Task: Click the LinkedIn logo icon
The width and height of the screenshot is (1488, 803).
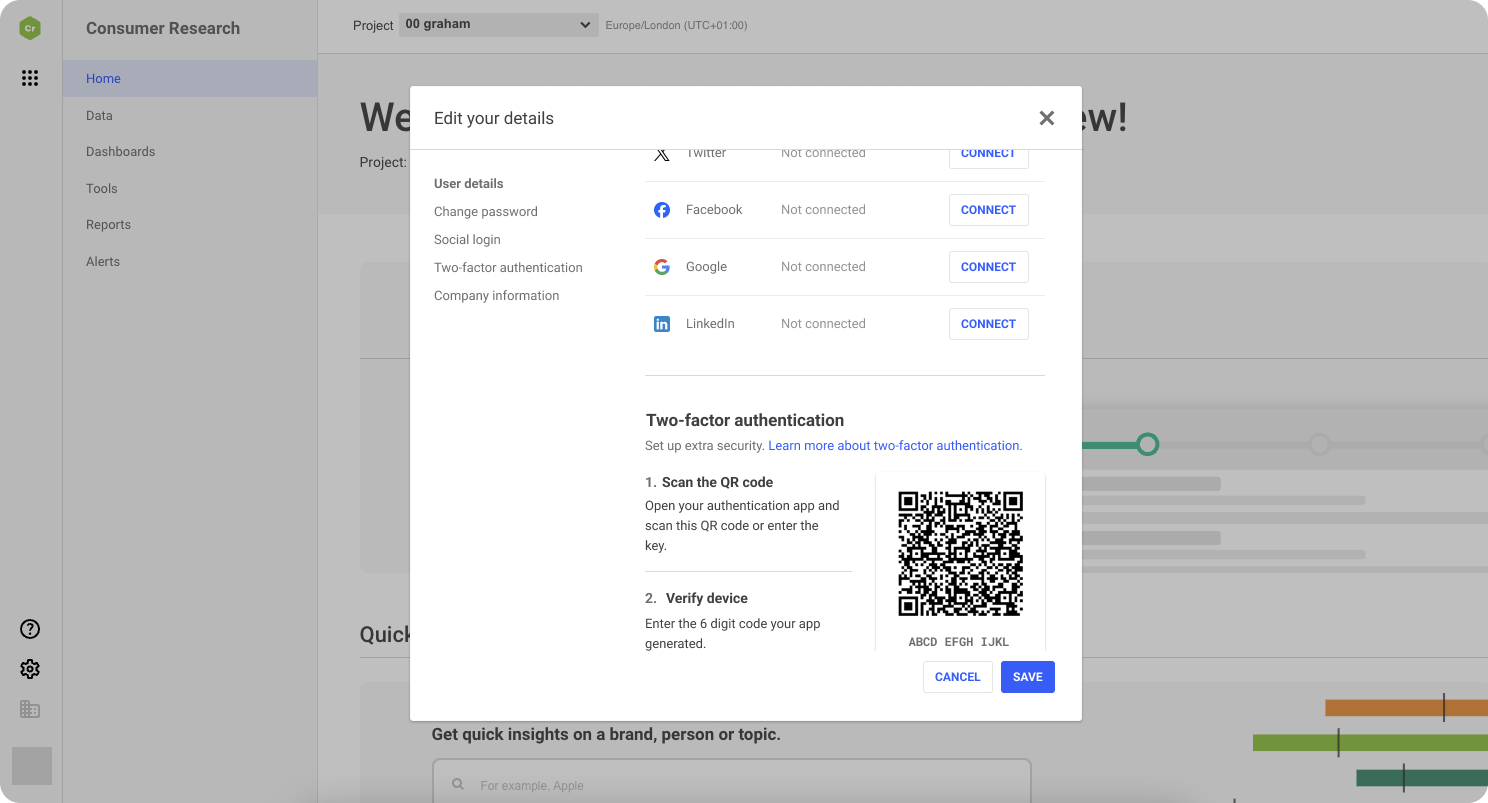Action: coord(662,324)
